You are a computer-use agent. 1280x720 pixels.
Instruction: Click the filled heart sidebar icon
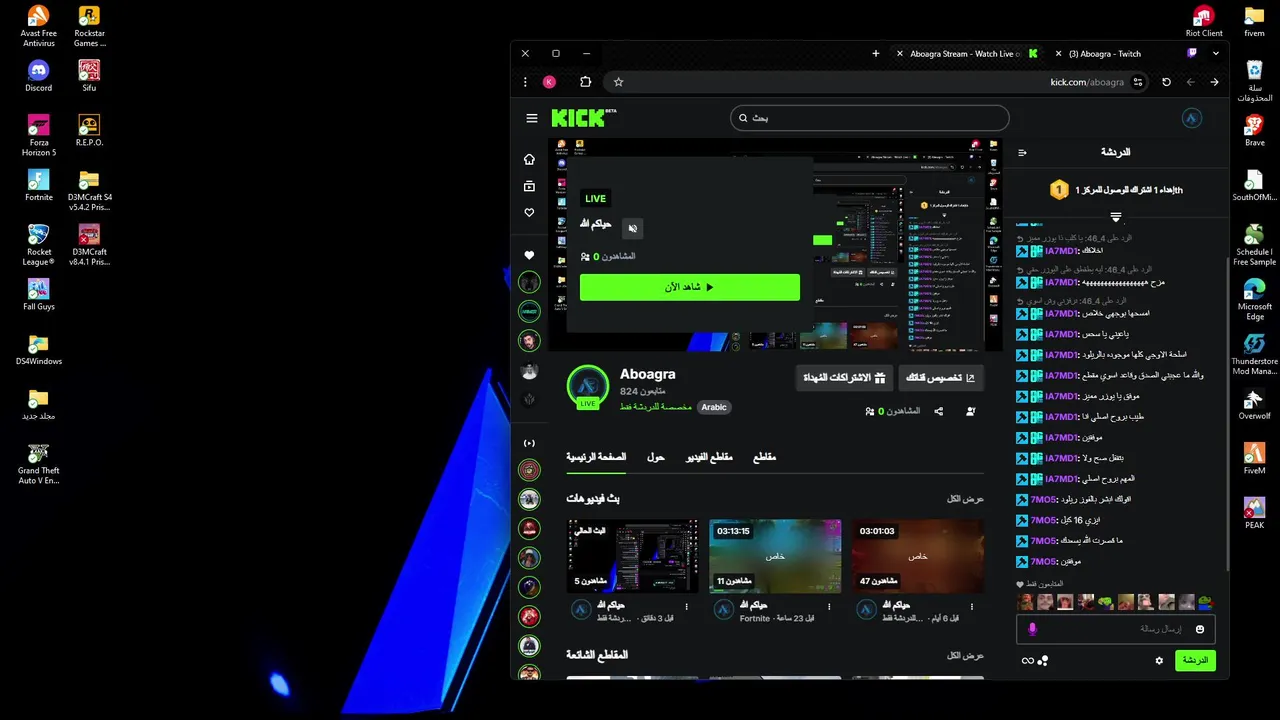(529, 255)
